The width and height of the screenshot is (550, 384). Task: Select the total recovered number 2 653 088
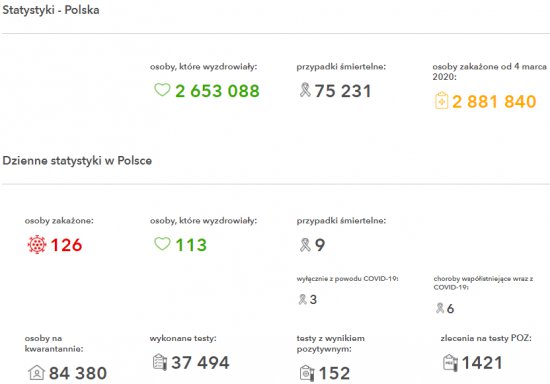pyautogui.click(x=217, y=91)
